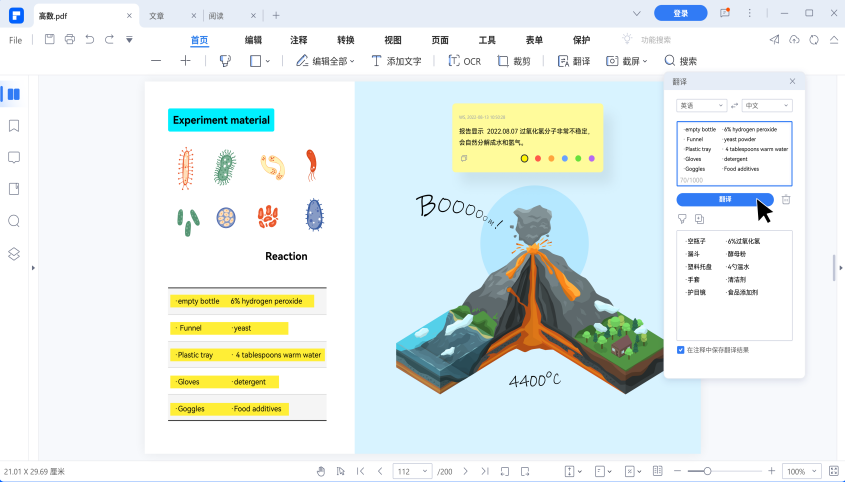
Task: Click the 搜索 search tool
Action: click(681, 61)
